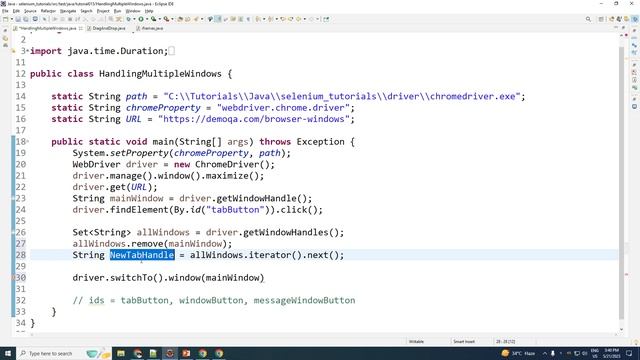
Task: Open the Windows Start menu
Action: click(8, 353)
